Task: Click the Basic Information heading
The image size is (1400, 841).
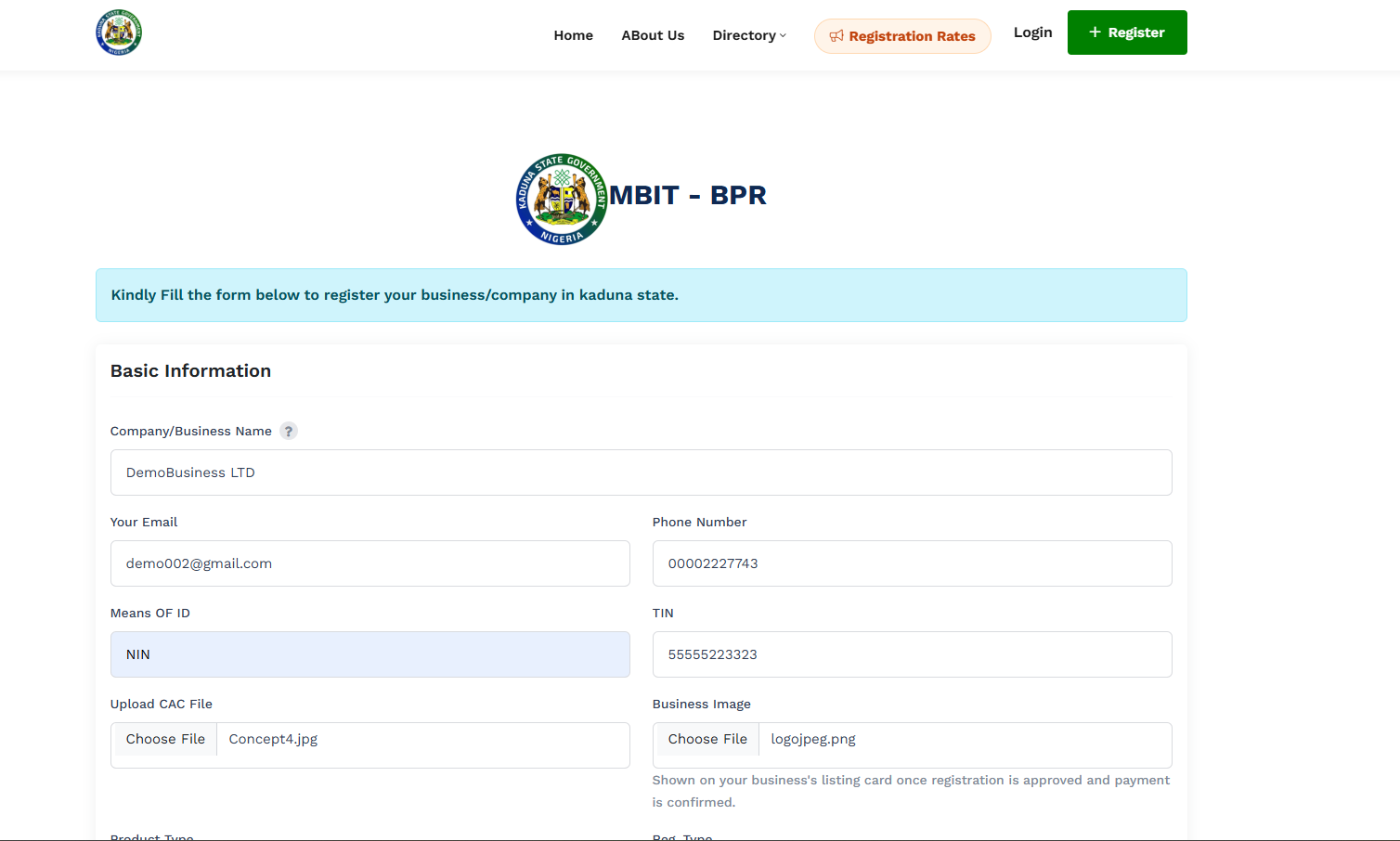Action: tap(190, 370)
